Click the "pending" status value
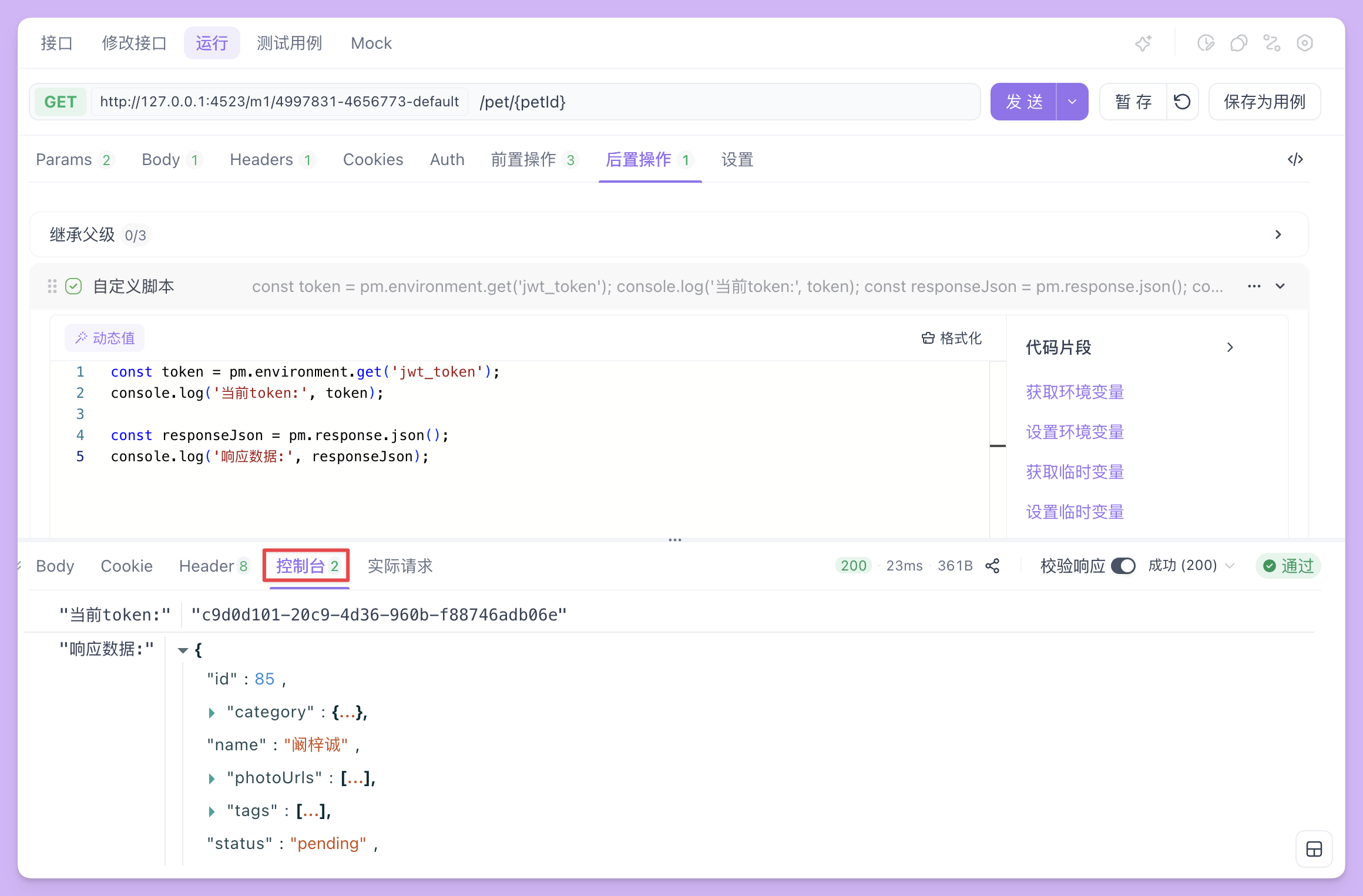This screenshot has width=1363, height=896. coord(328,844)
